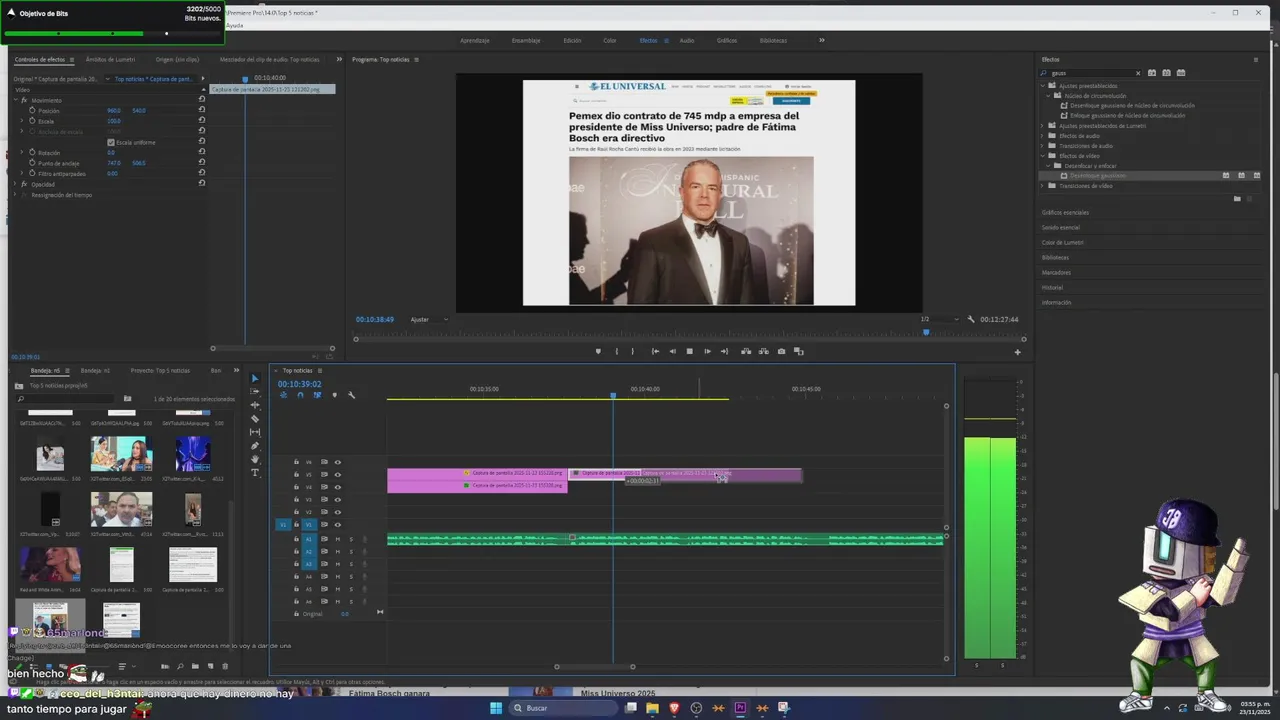The height and width of the screenshot is (720, 1280).
Task: Select the Type tool
Action: (254, 472)
